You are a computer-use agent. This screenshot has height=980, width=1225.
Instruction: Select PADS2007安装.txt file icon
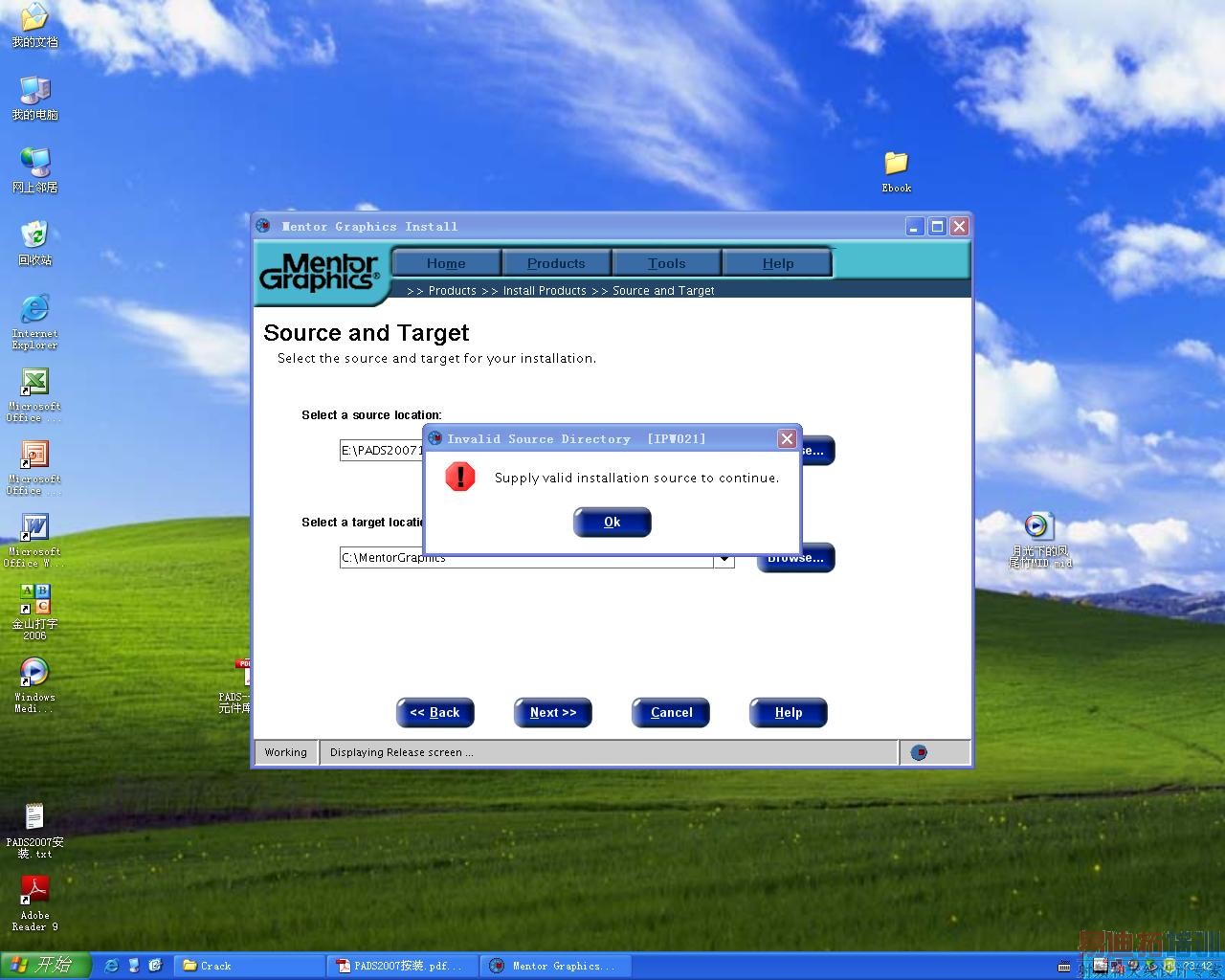coord(34,832)
